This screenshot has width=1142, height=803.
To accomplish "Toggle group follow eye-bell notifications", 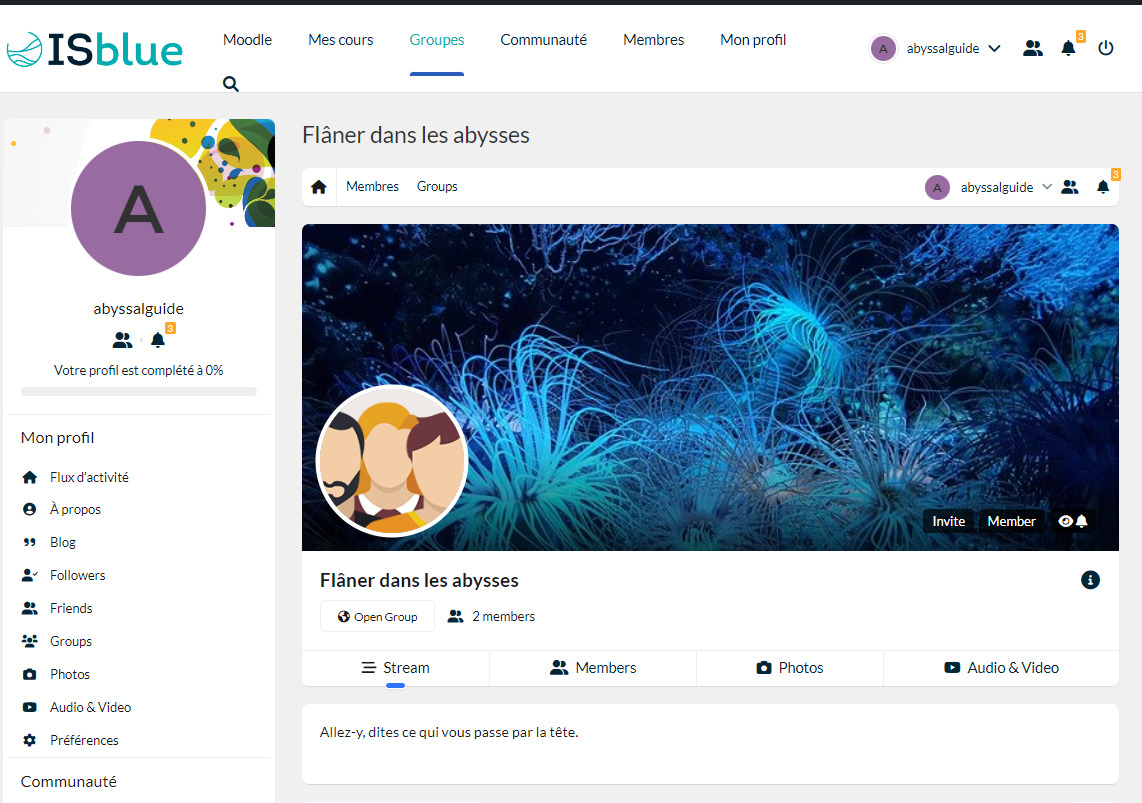I will coord(1072,521).
